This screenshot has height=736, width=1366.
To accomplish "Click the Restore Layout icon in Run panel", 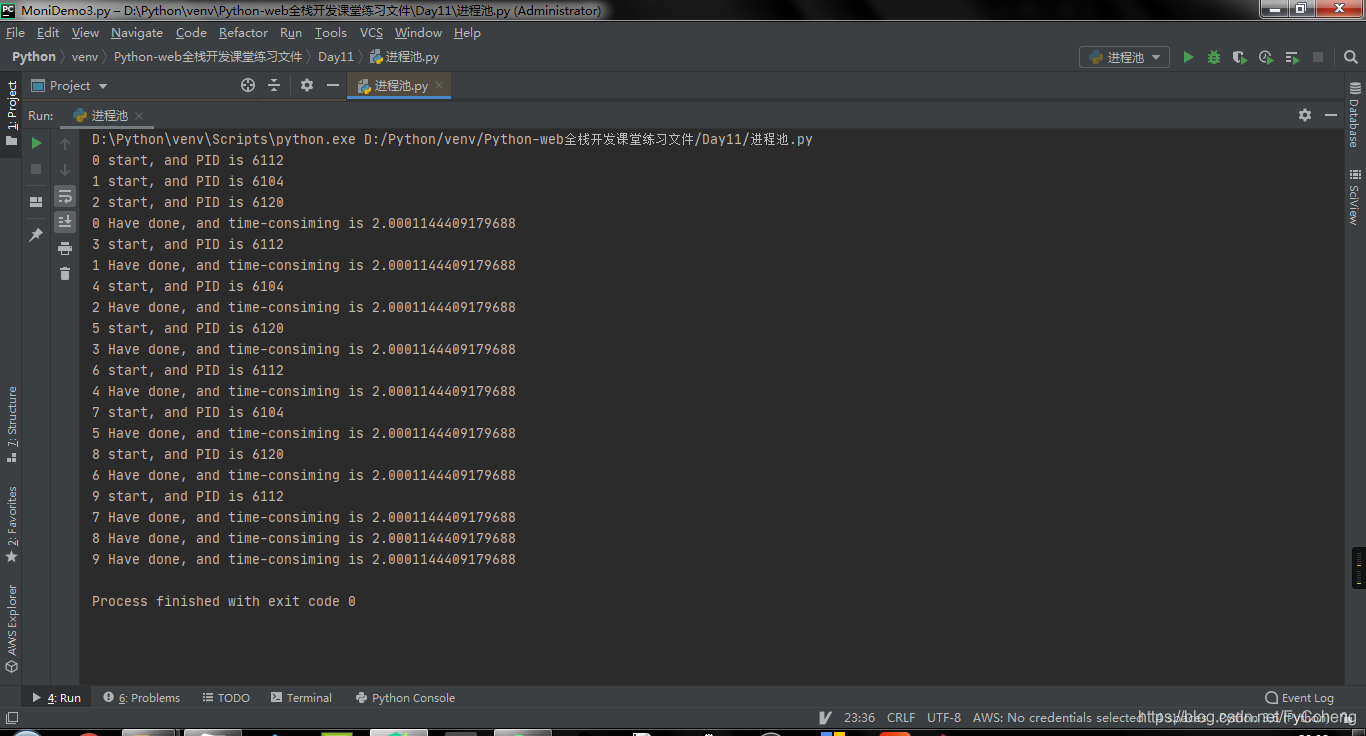I will coord(36,202).
